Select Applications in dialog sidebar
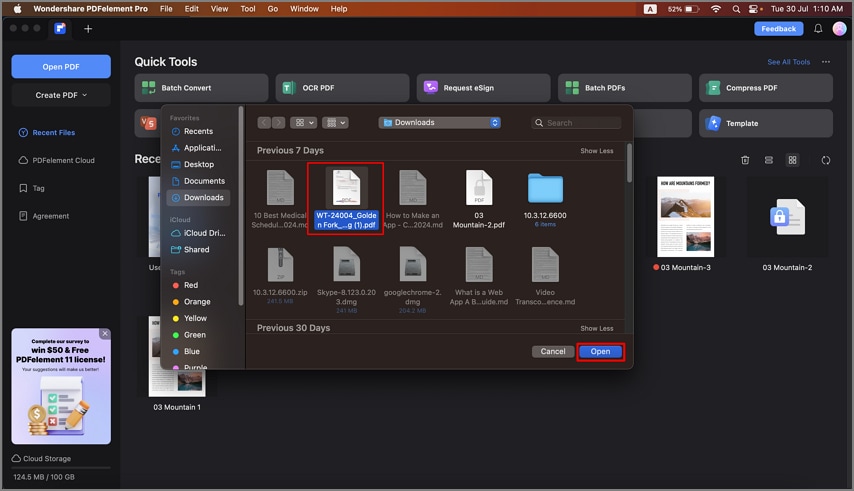 coord(198,148)
